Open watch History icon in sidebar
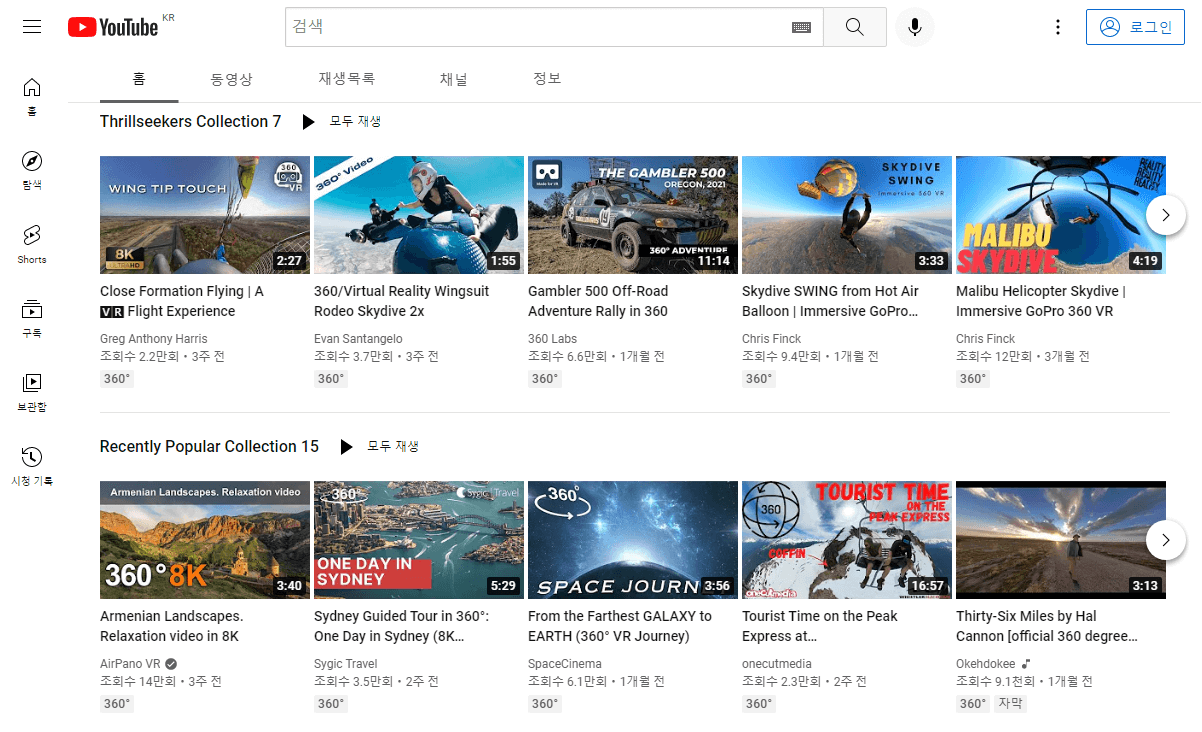 (32, 467)
